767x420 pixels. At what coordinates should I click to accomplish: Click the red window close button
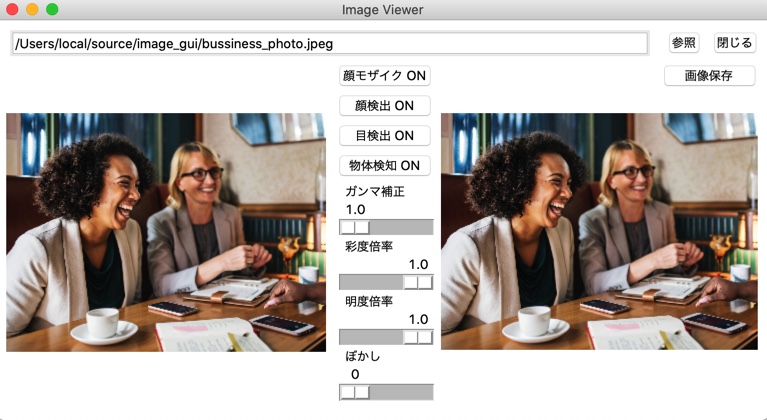(x=12, y=9)
